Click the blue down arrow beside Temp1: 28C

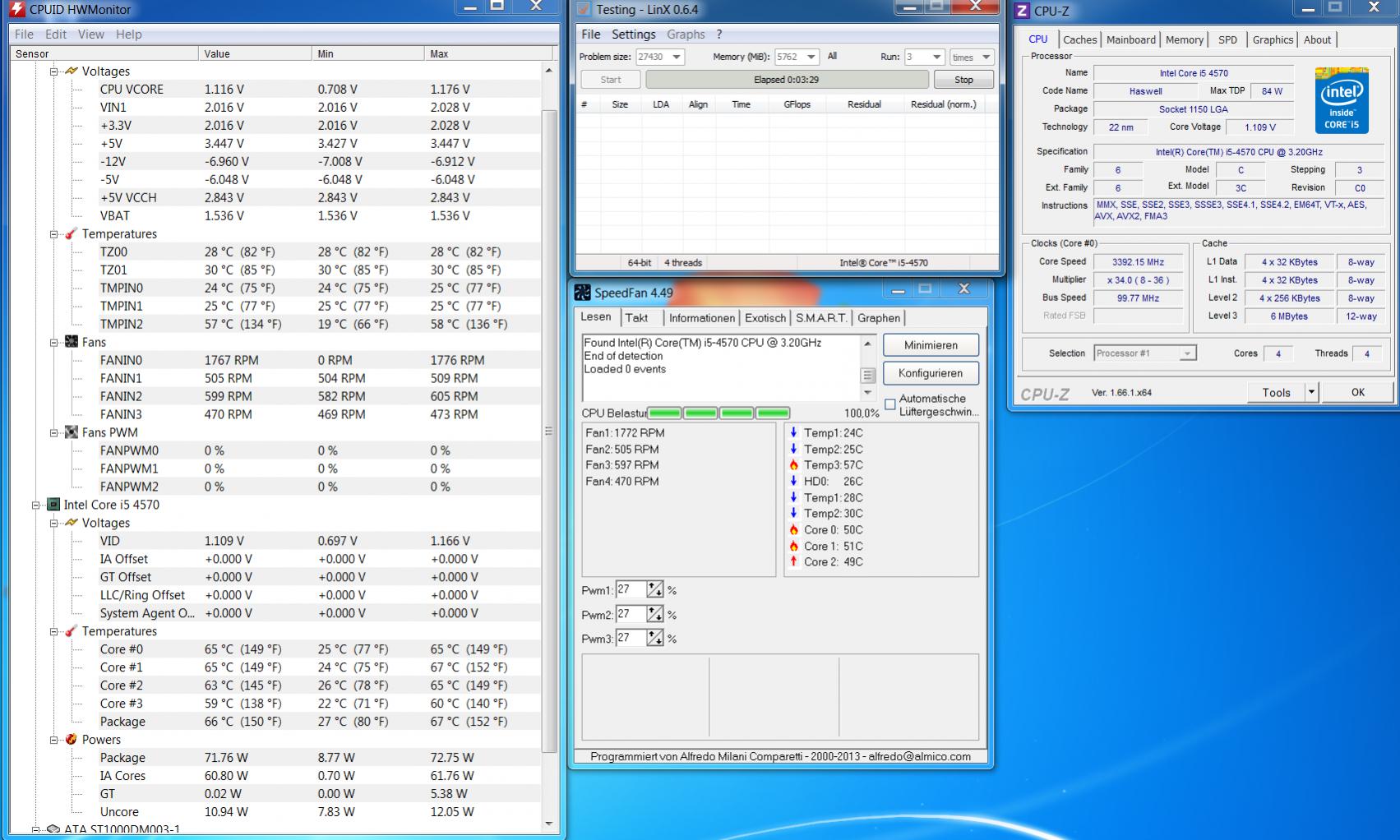pos(793,498)
